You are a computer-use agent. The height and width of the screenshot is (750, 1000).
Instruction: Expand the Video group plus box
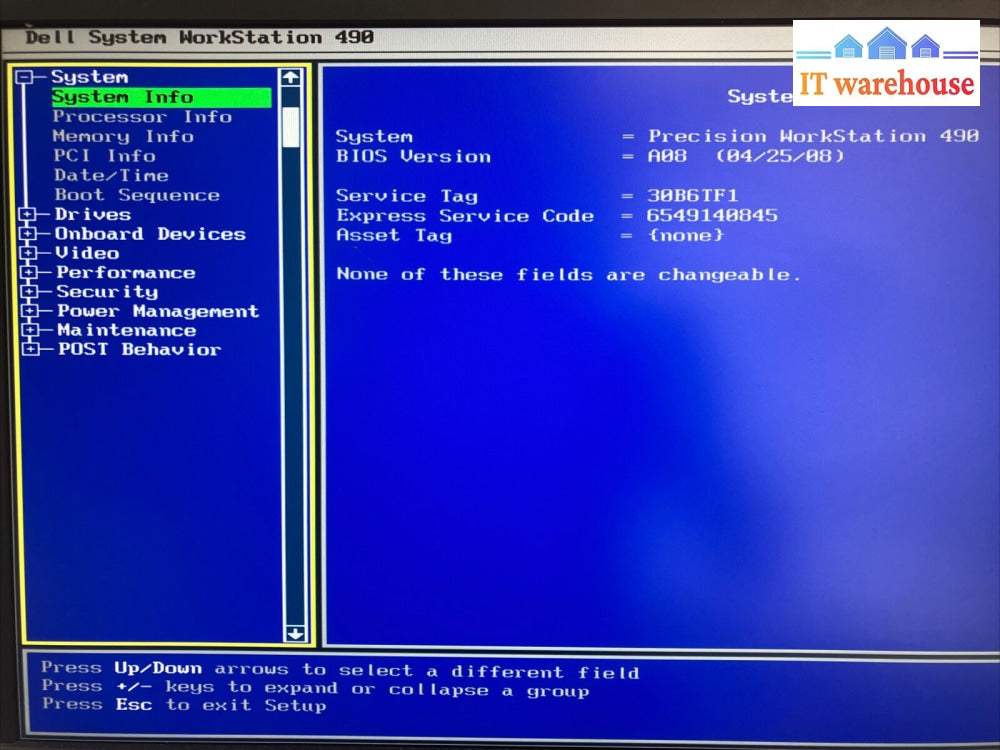(29, 254)
